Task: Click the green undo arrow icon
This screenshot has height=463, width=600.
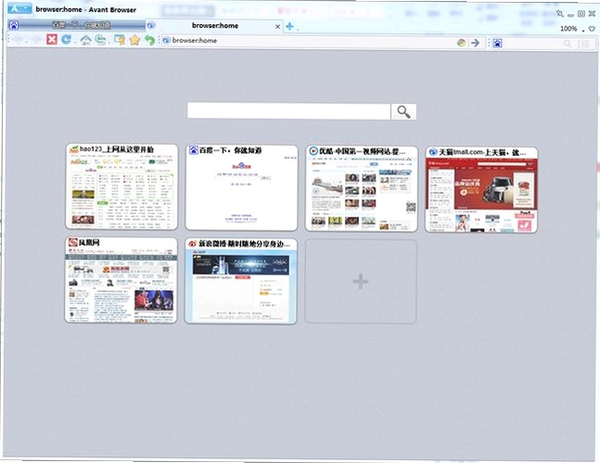Action: (x=149, y=40)
